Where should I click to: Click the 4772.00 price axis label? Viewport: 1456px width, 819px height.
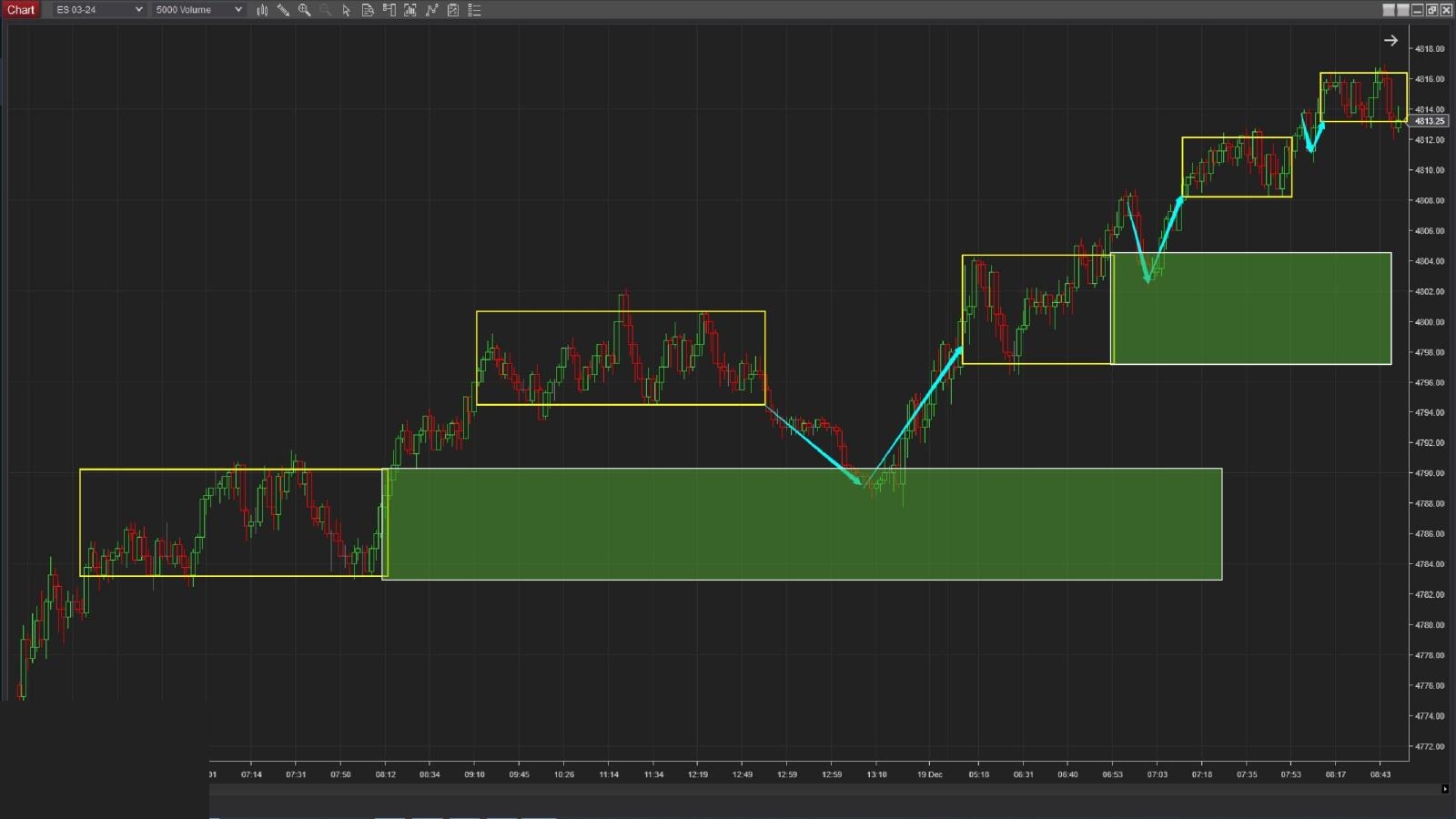[x=1430, y=746]
